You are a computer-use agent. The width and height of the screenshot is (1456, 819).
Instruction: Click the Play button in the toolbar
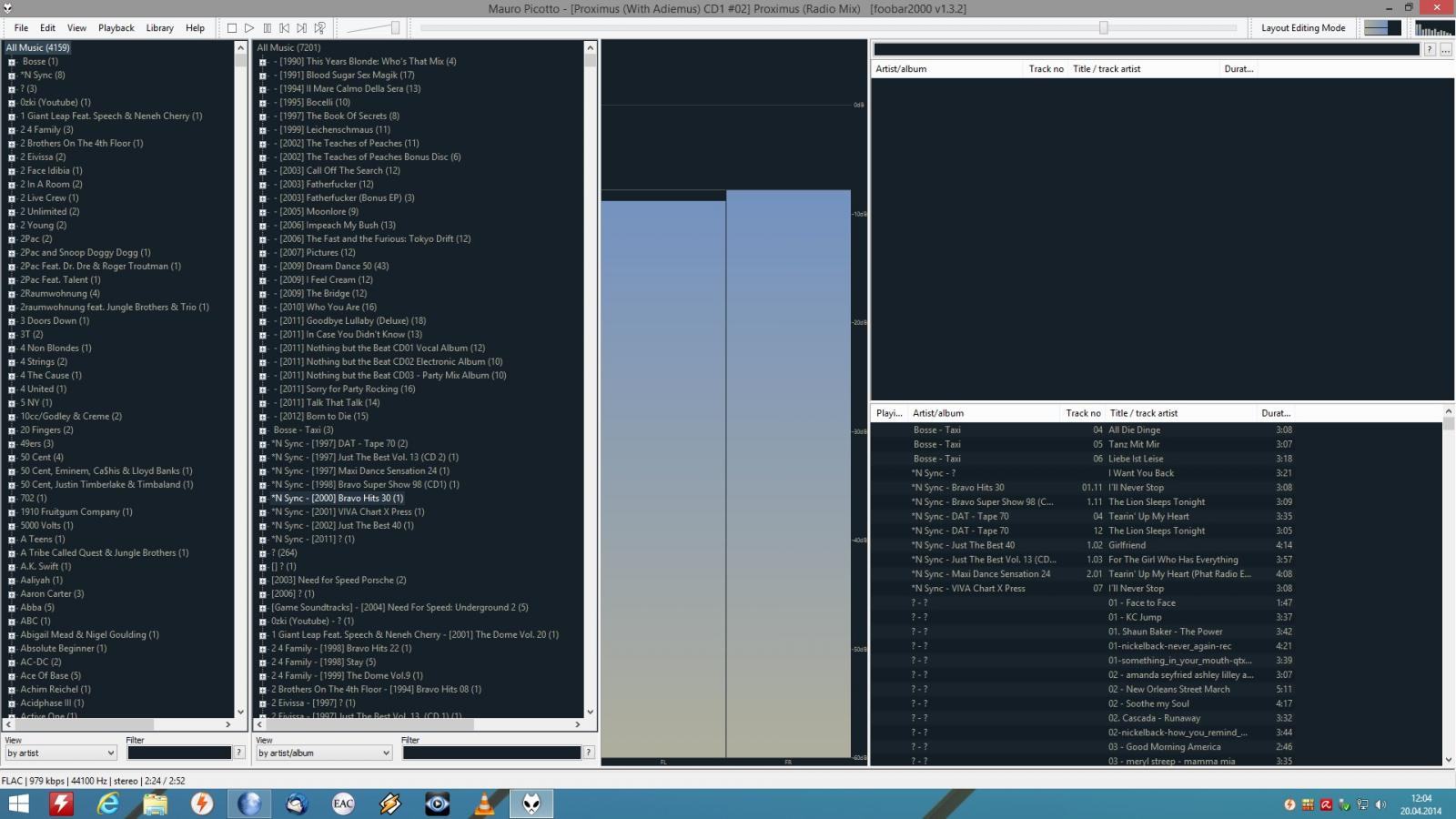249,28
